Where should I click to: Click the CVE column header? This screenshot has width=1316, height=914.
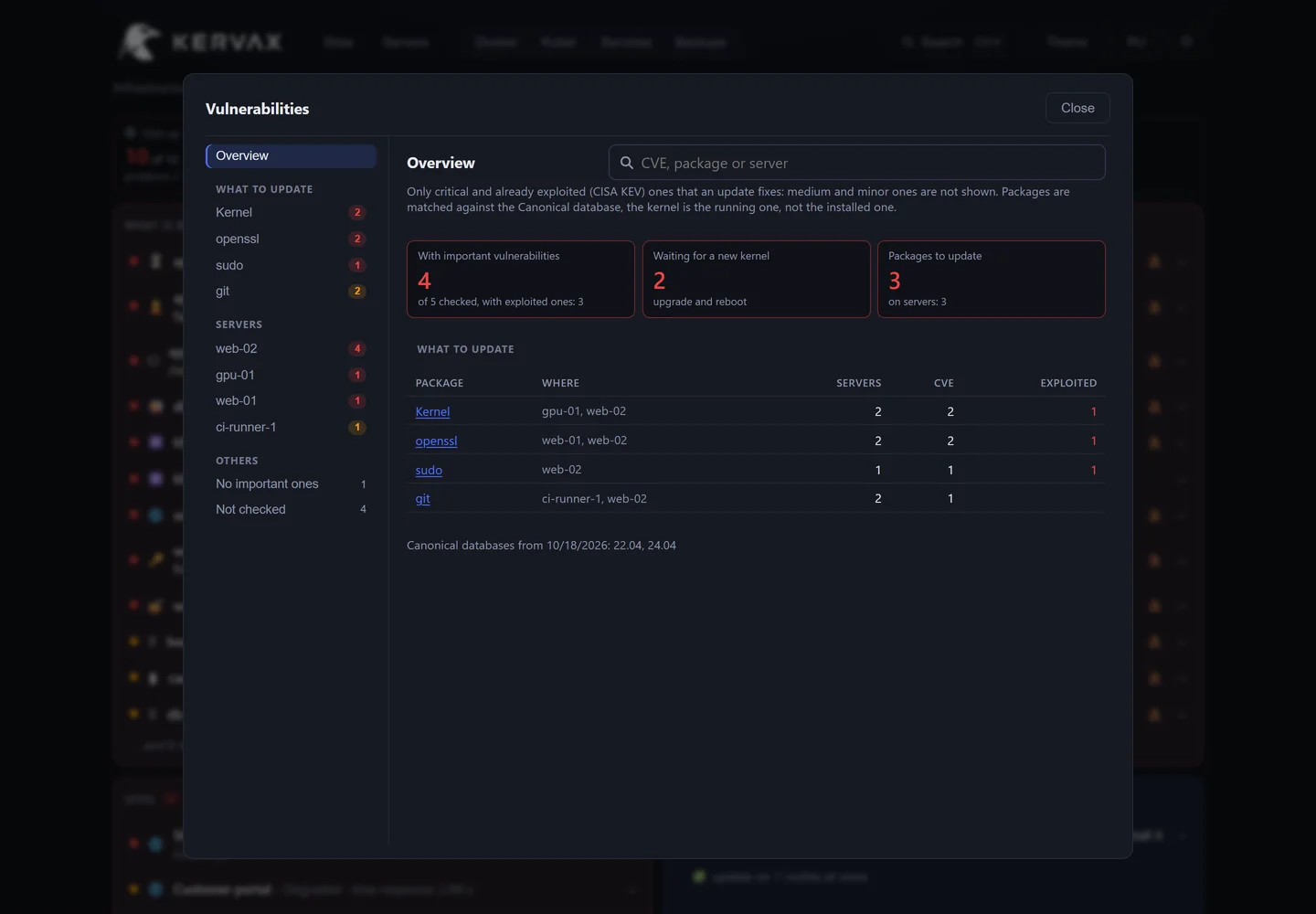point(943,383)
